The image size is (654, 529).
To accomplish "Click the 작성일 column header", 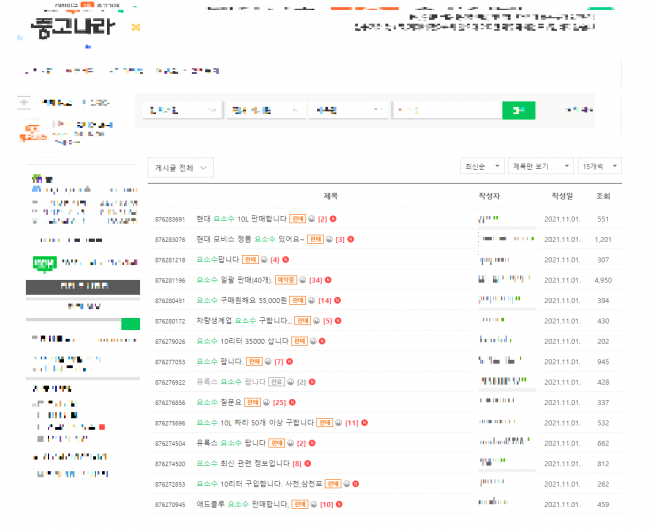I will pos(562,196).
